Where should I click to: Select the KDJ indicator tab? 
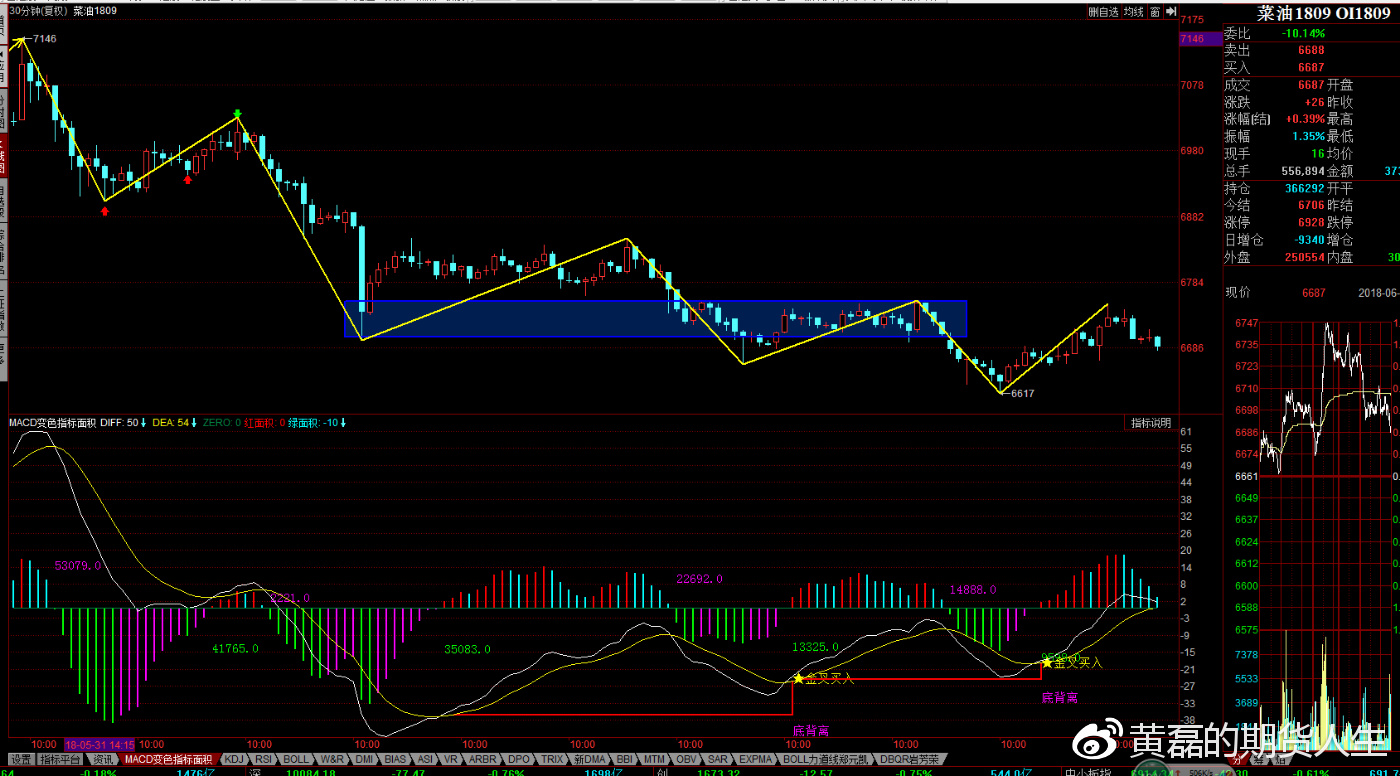tap(233, 759)
